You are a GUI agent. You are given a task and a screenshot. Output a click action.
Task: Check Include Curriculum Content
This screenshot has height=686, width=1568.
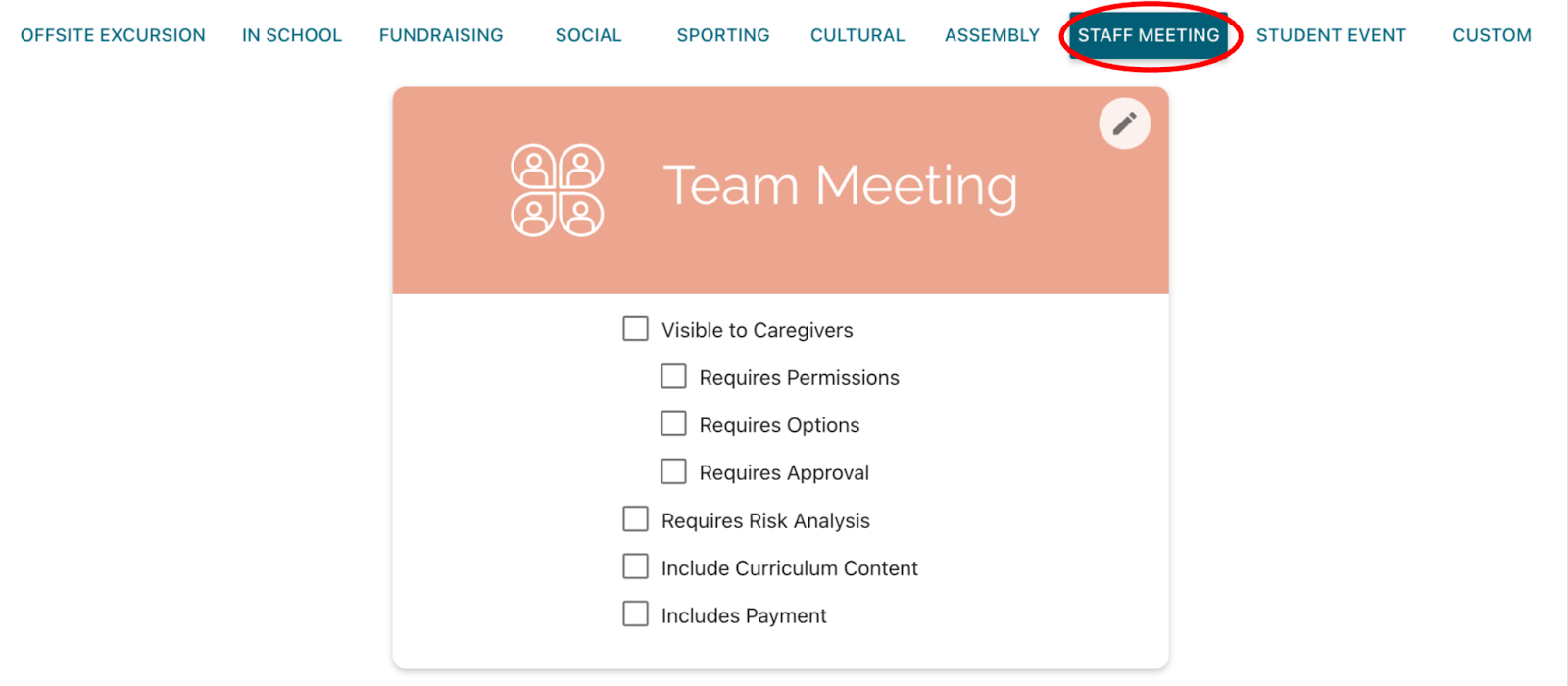point(636,566)
